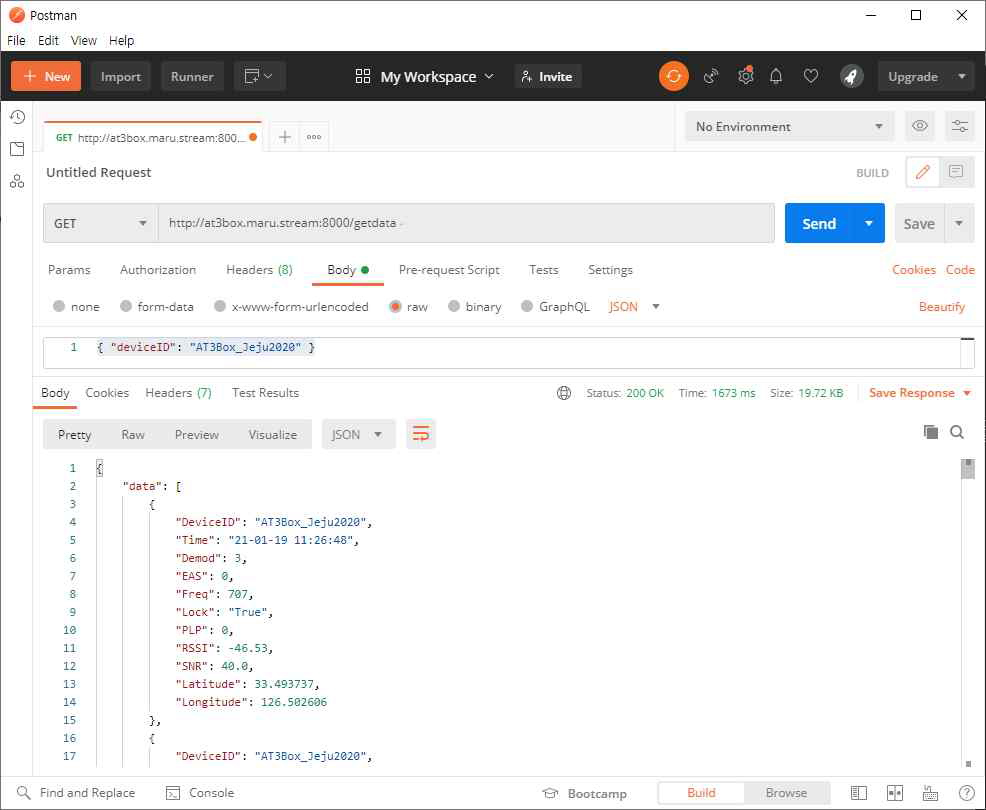Image resolution: width=986 pixels, height=810 pixels.
Task: Click the network globe icon
Action: tap(564, 393)
